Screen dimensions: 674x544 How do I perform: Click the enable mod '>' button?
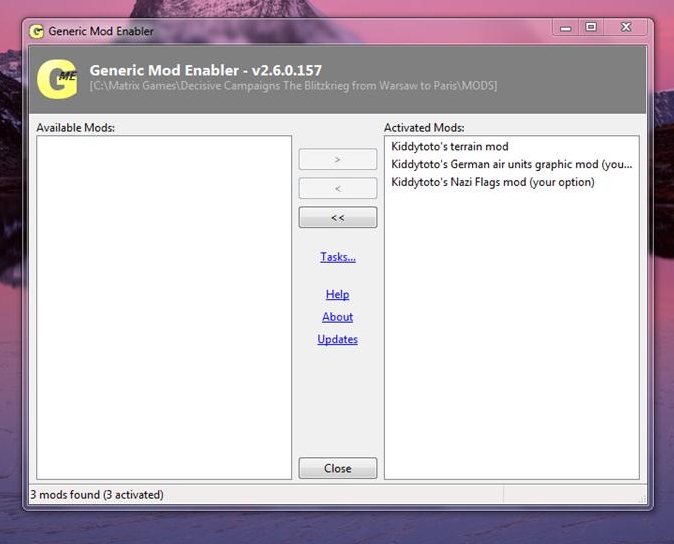point(338,159)
